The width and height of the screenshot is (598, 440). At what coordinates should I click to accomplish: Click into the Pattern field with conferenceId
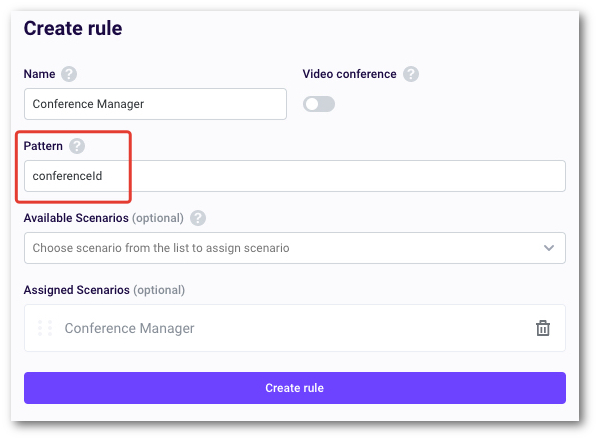coord(295,176)
